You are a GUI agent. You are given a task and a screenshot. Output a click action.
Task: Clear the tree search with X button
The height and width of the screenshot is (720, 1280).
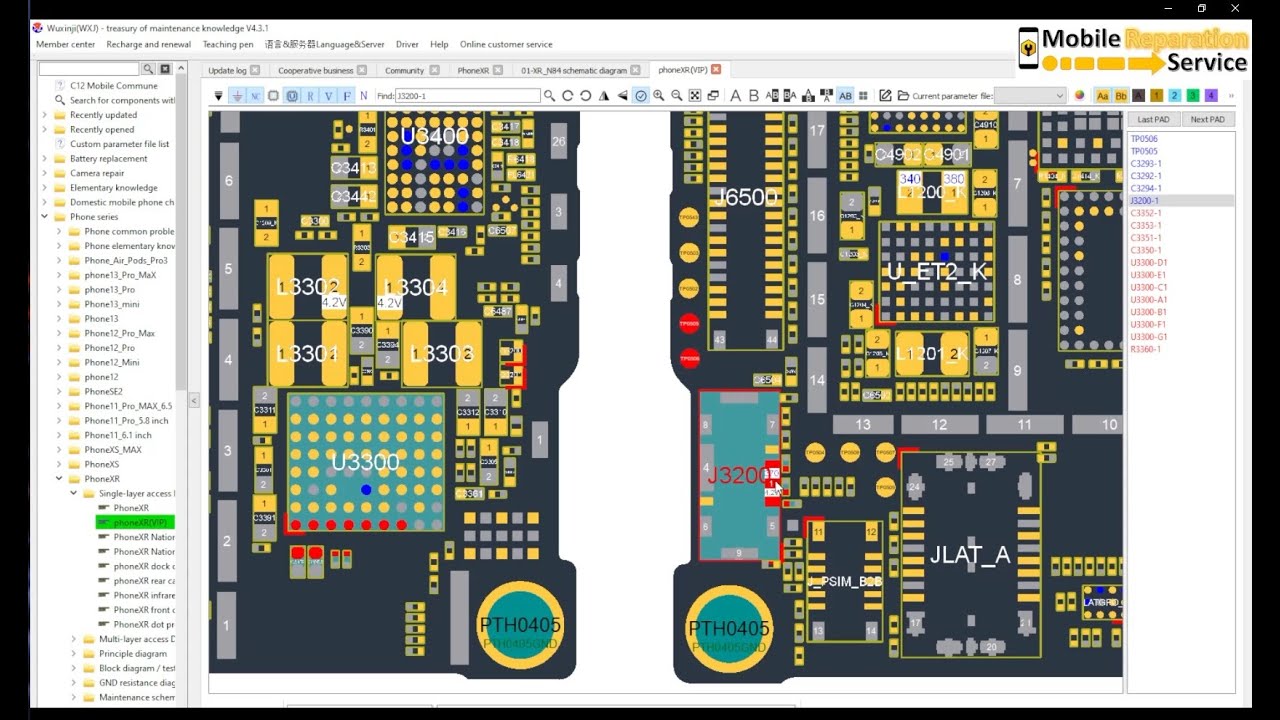[165, 69]
